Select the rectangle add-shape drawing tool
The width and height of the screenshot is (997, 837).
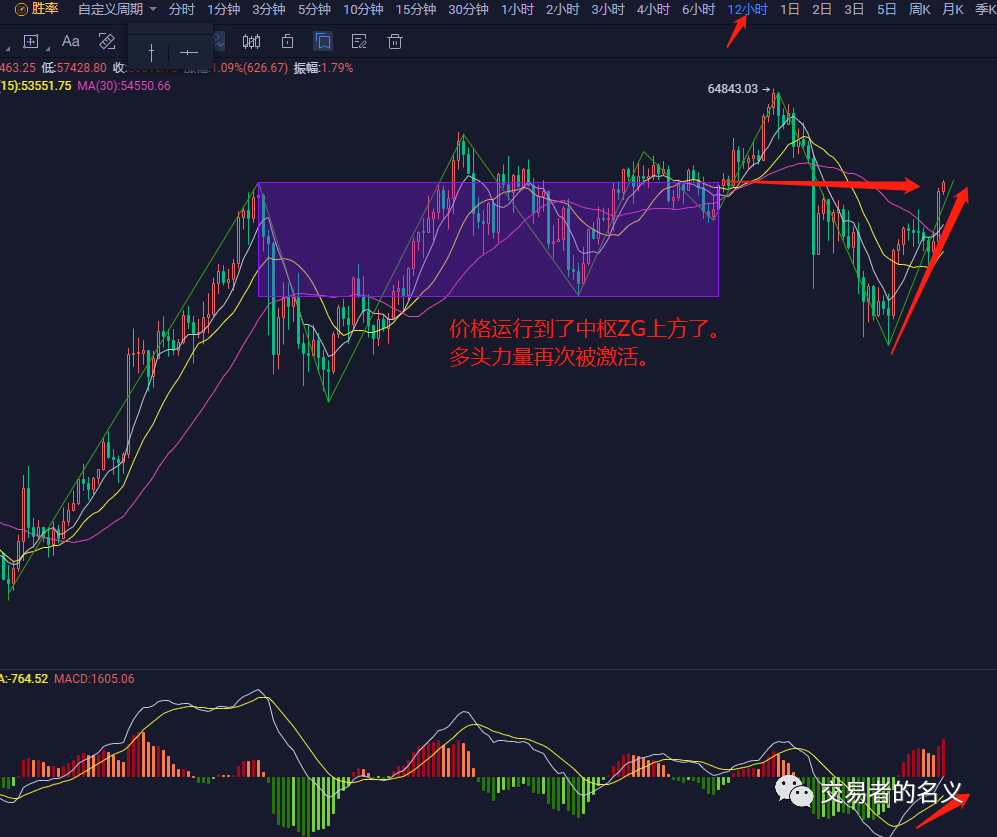point(31,41)
